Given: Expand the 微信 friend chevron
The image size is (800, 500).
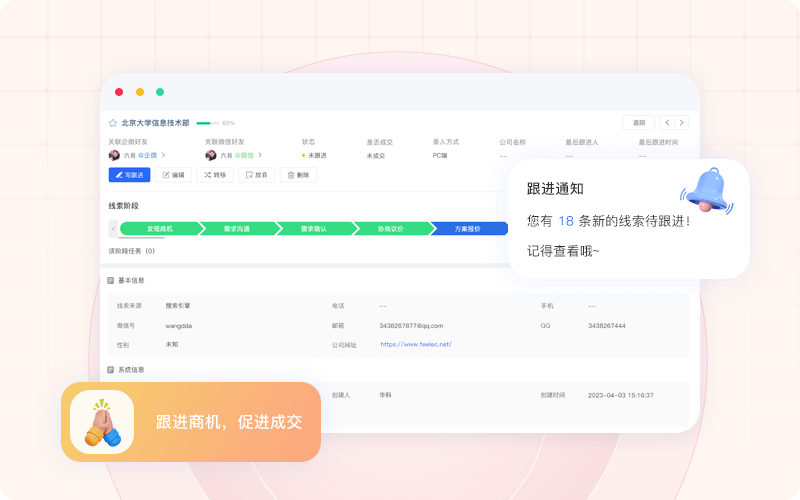Looking at the screenshot, I should (x=260, y=155).
